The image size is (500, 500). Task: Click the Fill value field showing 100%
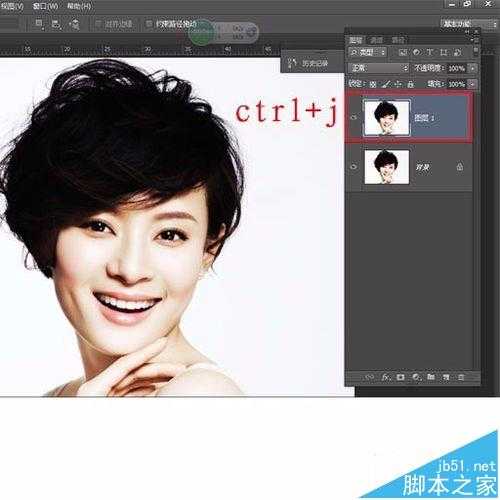(x=457, y=84)
